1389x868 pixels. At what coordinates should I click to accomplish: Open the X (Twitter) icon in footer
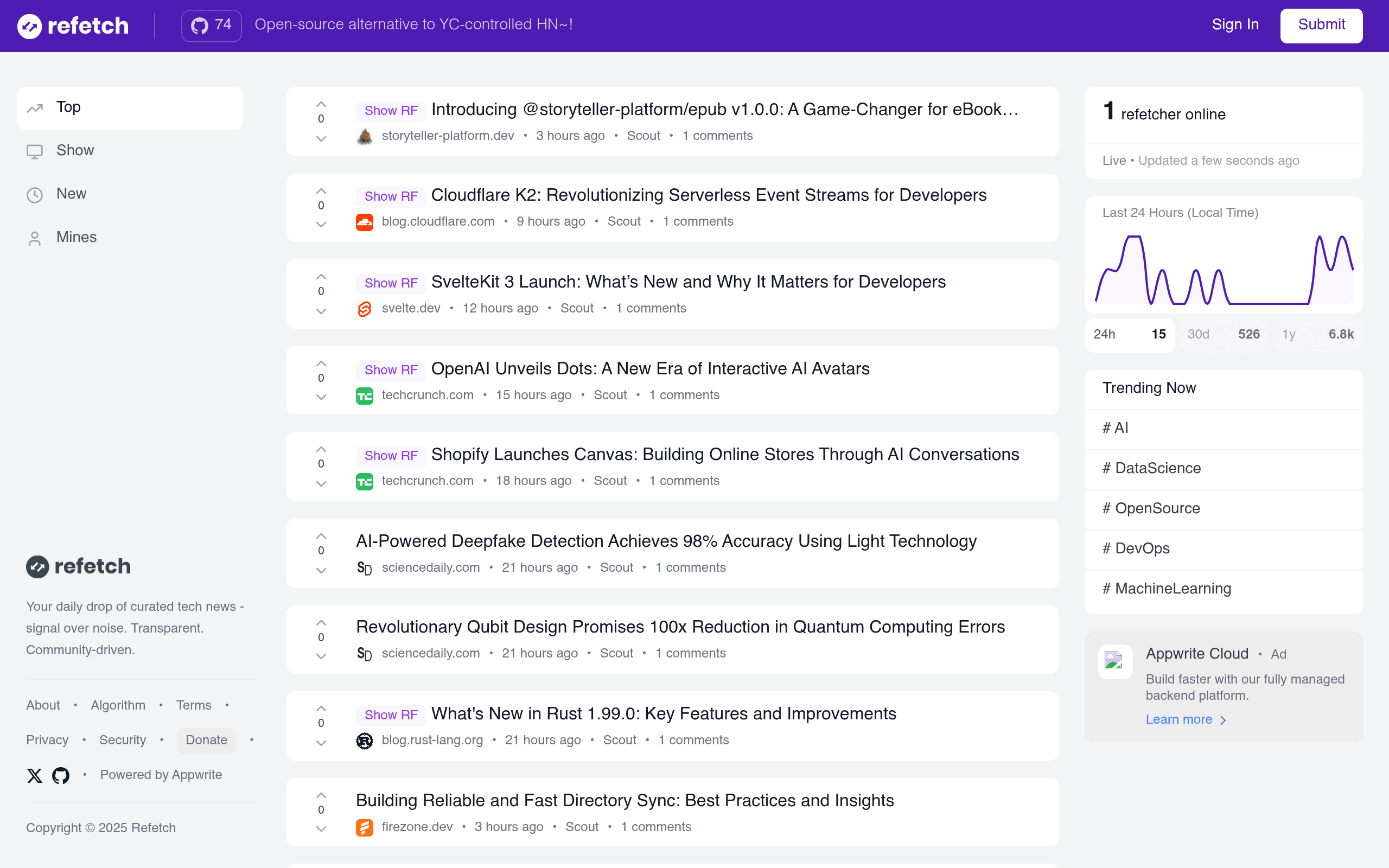pos(34,776)
